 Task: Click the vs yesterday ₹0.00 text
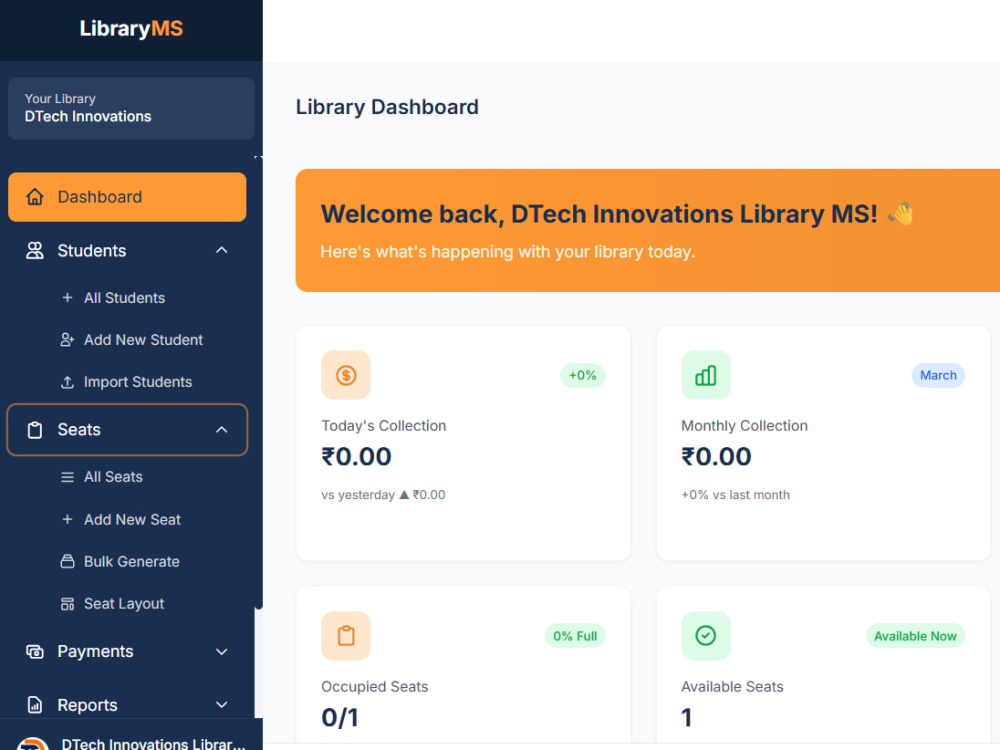(x=383, y=495)
